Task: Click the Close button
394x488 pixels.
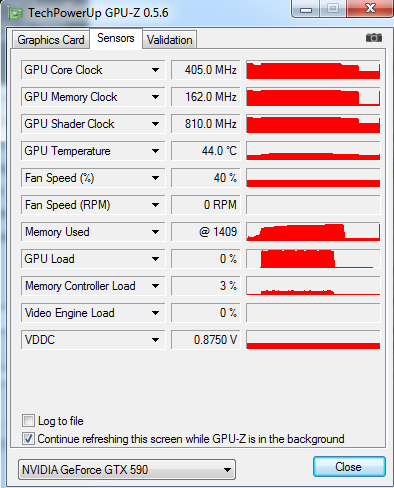Action: 349,467
